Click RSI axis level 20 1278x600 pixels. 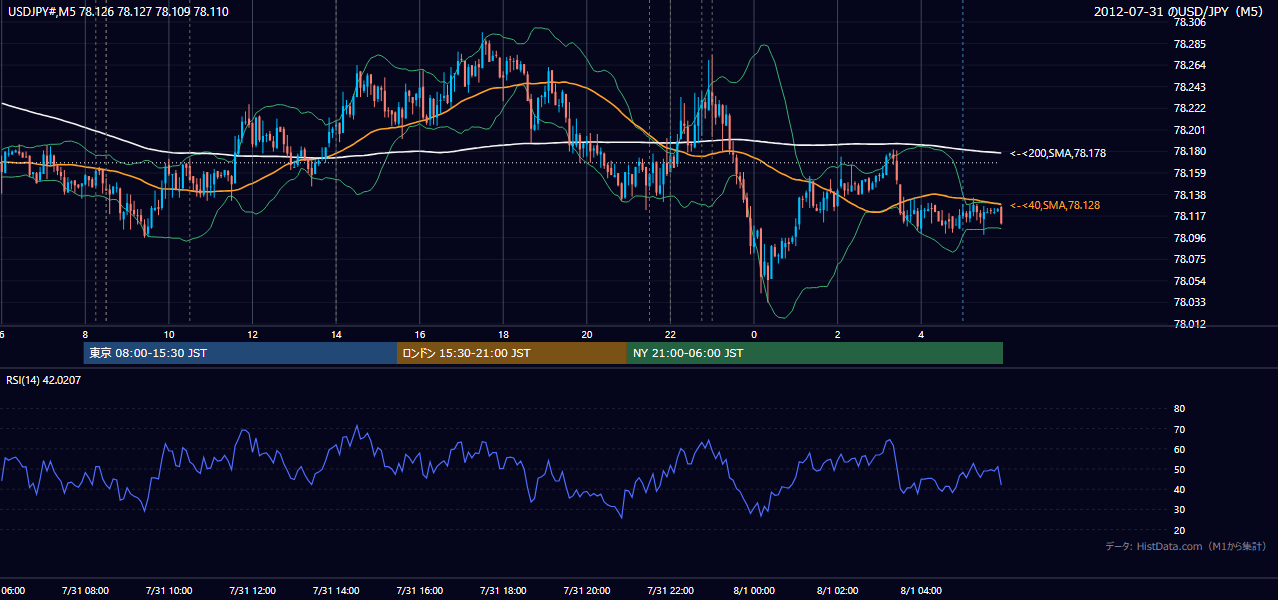click(x=1179, y=530)
